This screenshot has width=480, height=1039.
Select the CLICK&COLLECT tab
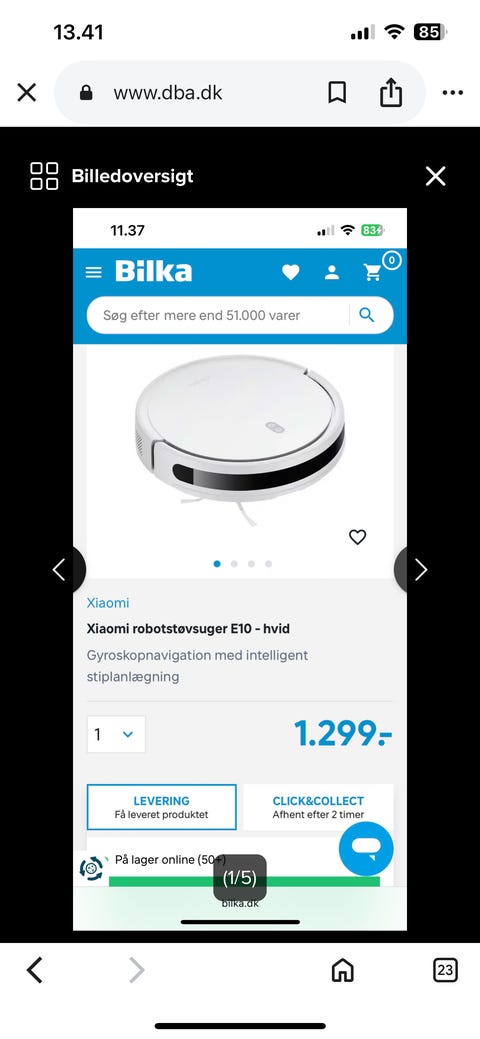(x=318, y=807)
